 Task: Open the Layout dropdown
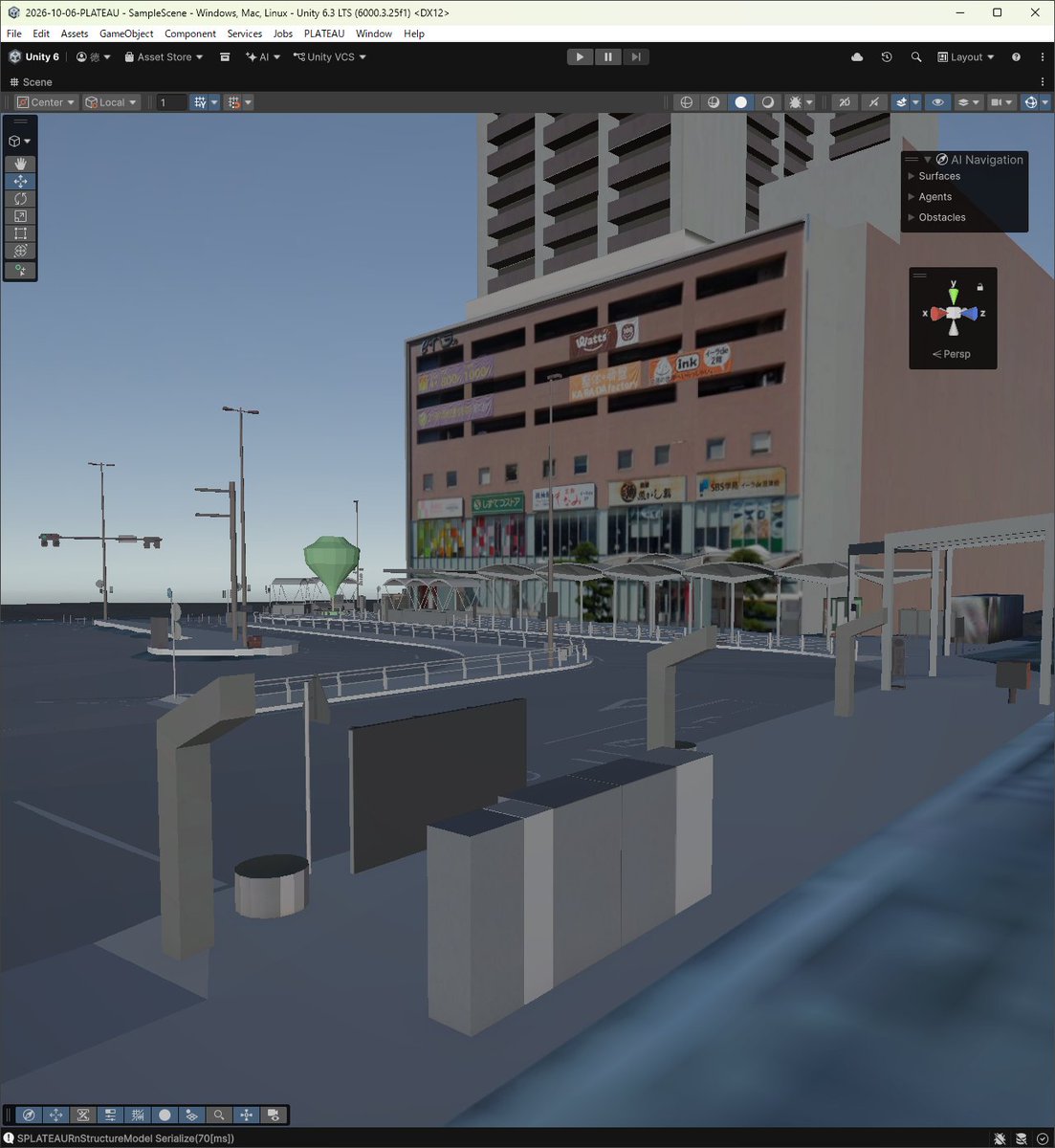pyautogui.click(x=966, y=57)
